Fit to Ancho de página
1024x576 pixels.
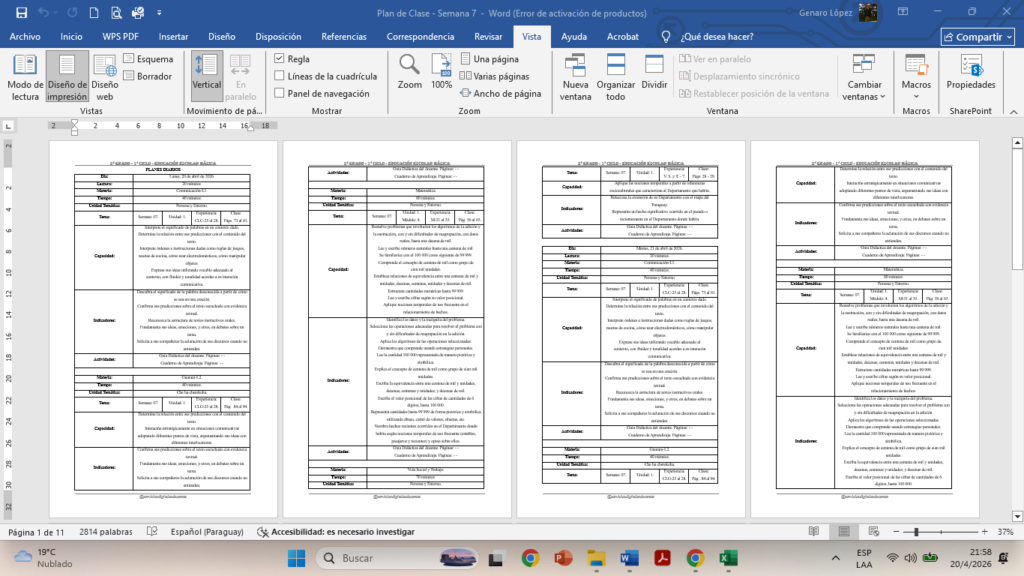pyautogui.click(x=500, y=93)
